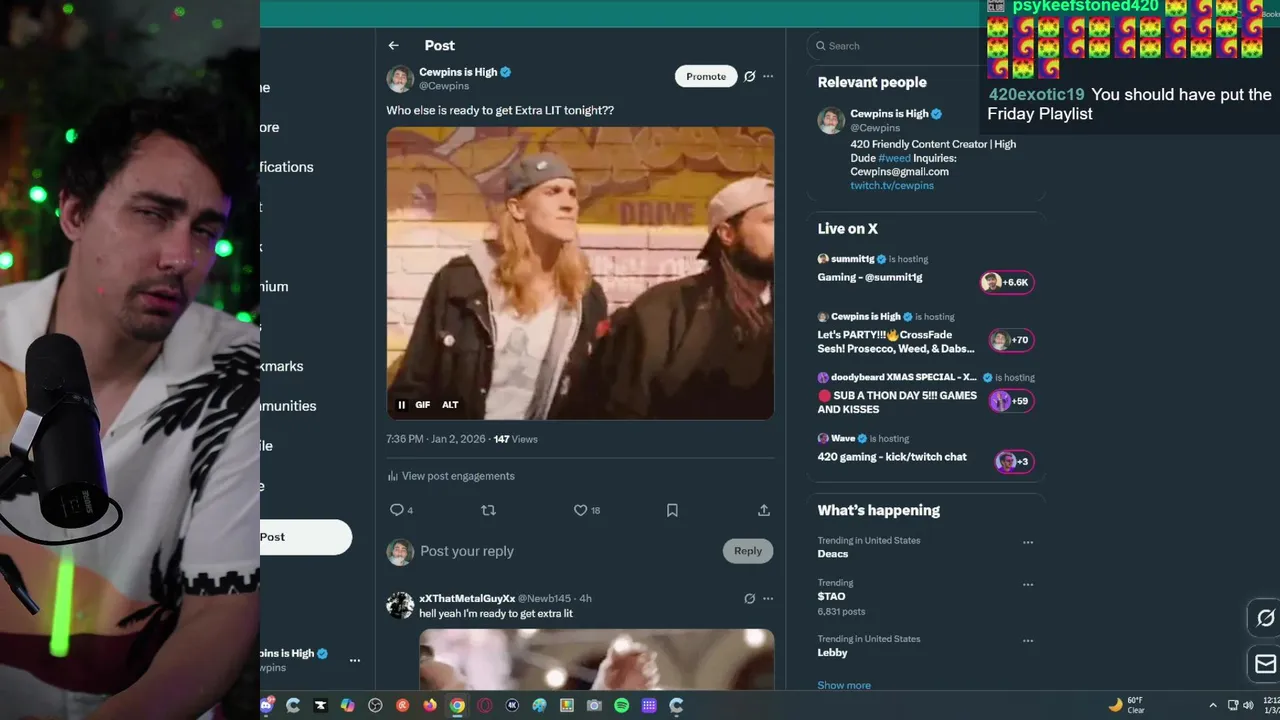Click the repost icon under the post
1280x720 pixels.
[488, 510]
